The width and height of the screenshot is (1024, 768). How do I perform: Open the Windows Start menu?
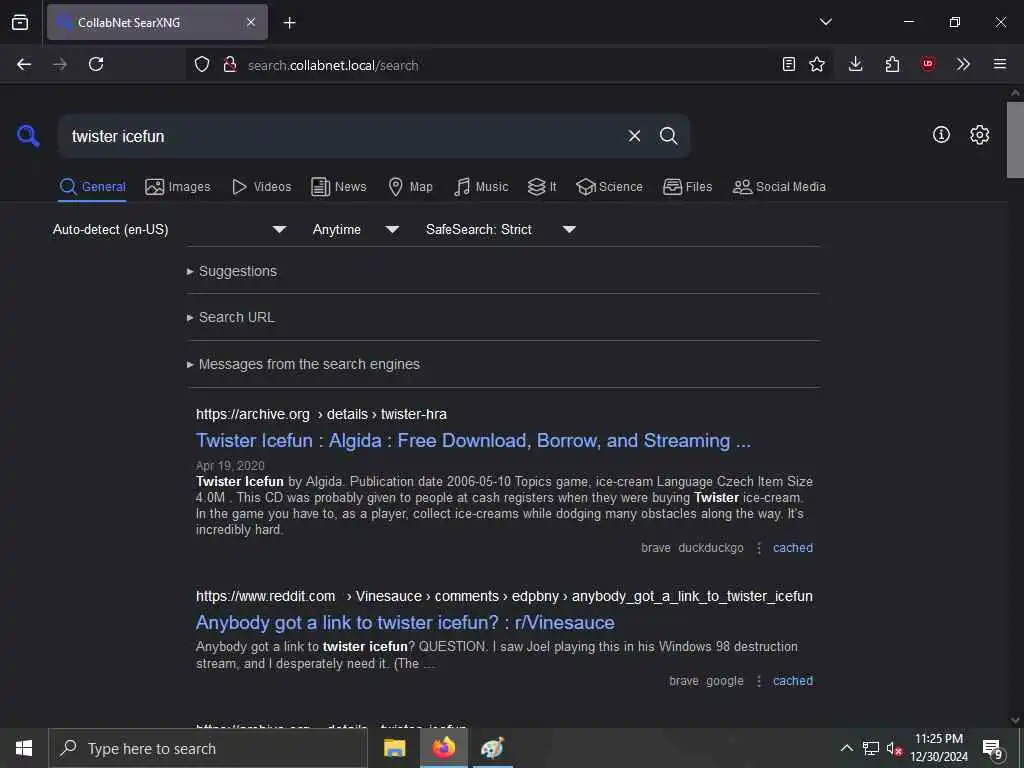pyautogui.click(x=24, y=748)
